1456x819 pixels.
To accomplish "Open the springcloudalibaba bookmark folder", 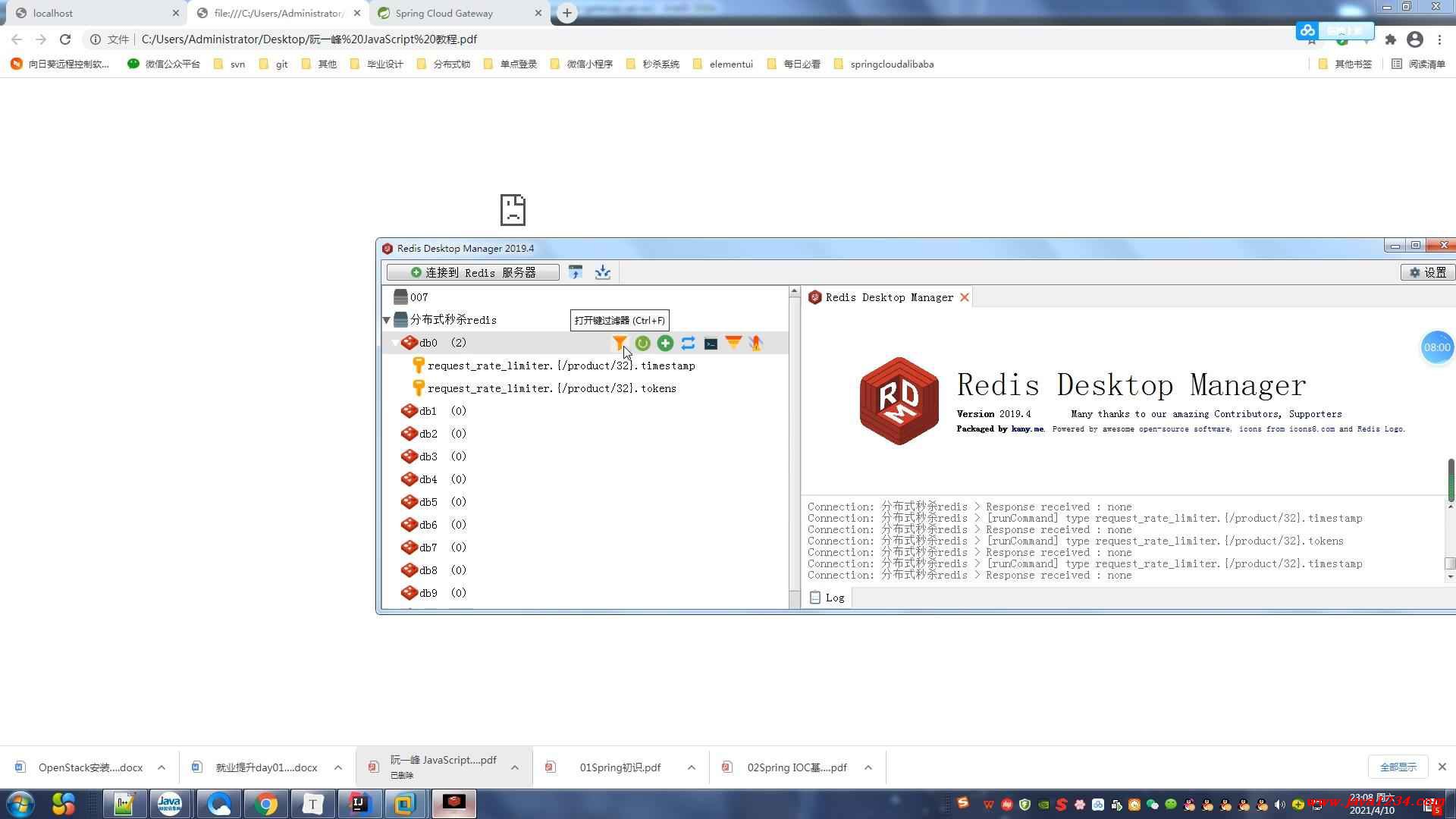I will pos(883,64).
